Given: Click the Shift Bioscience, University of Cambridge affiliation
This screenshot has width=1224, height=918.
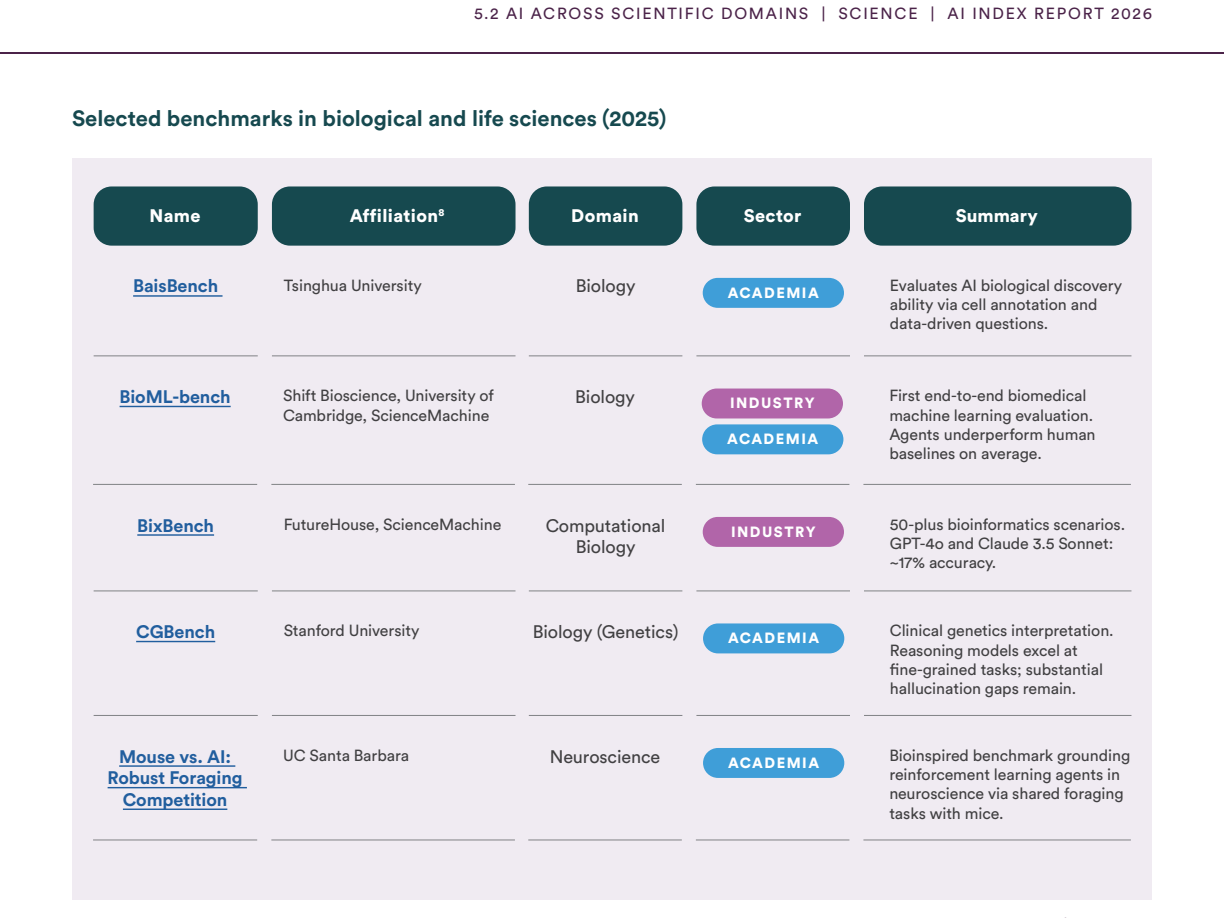Looking at the screenshot, I should click(x=389, y=406).
